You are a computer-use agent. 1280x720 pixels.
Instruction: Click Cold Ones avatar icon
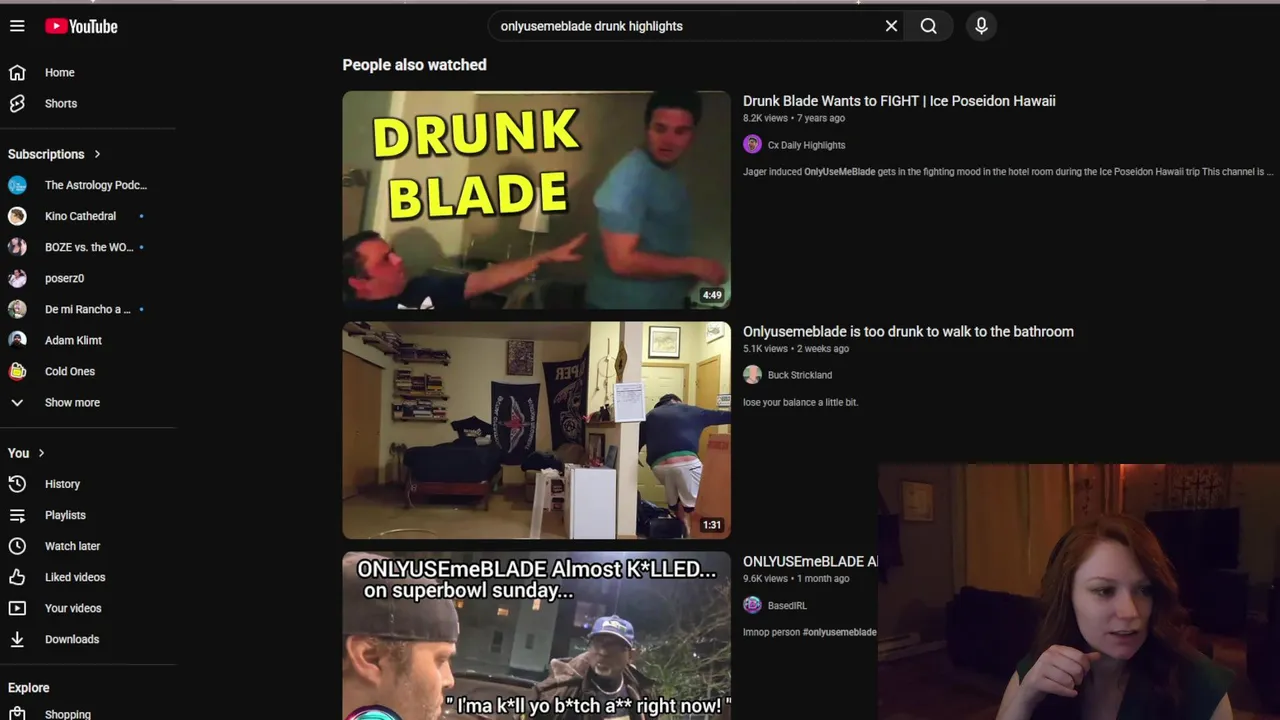pos(17,371)
